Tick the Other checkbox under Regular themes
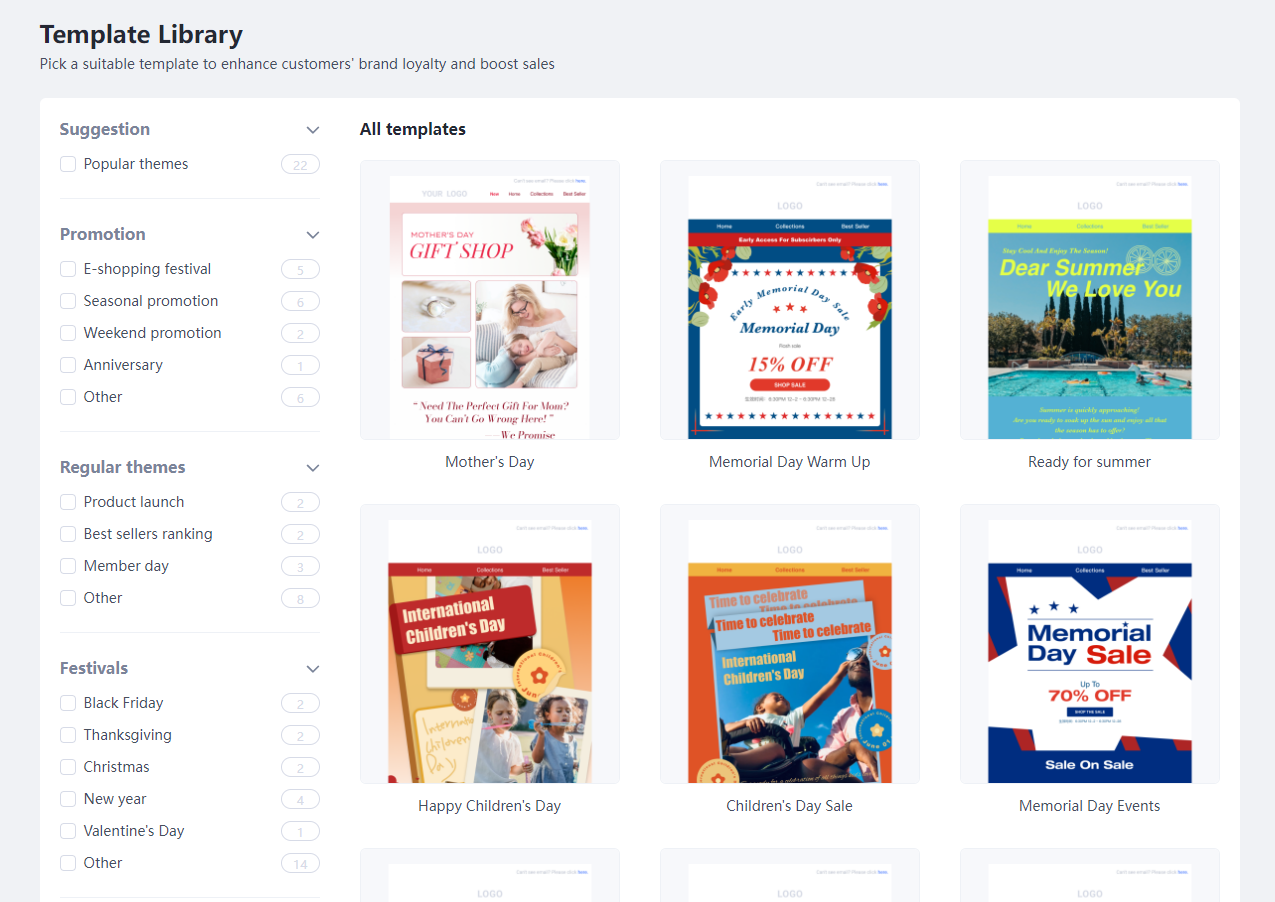This screenshot has height=902, width=1275. coord(68,598)
